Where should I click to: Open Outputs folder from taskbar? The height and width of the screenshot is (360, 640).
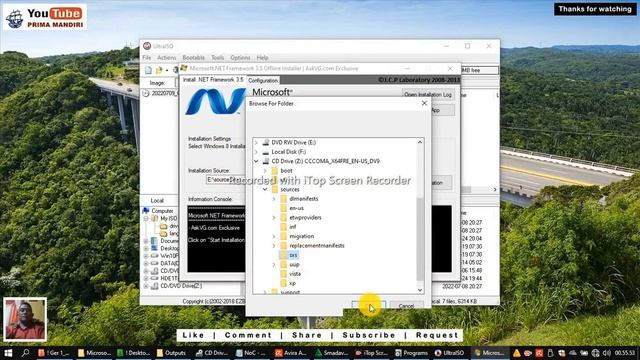coord(171,353)
